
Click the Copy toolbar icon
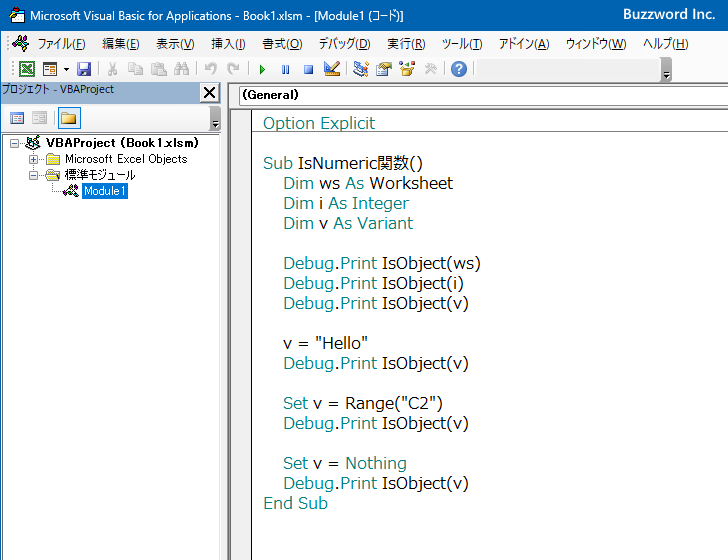[x=135, y=69]
